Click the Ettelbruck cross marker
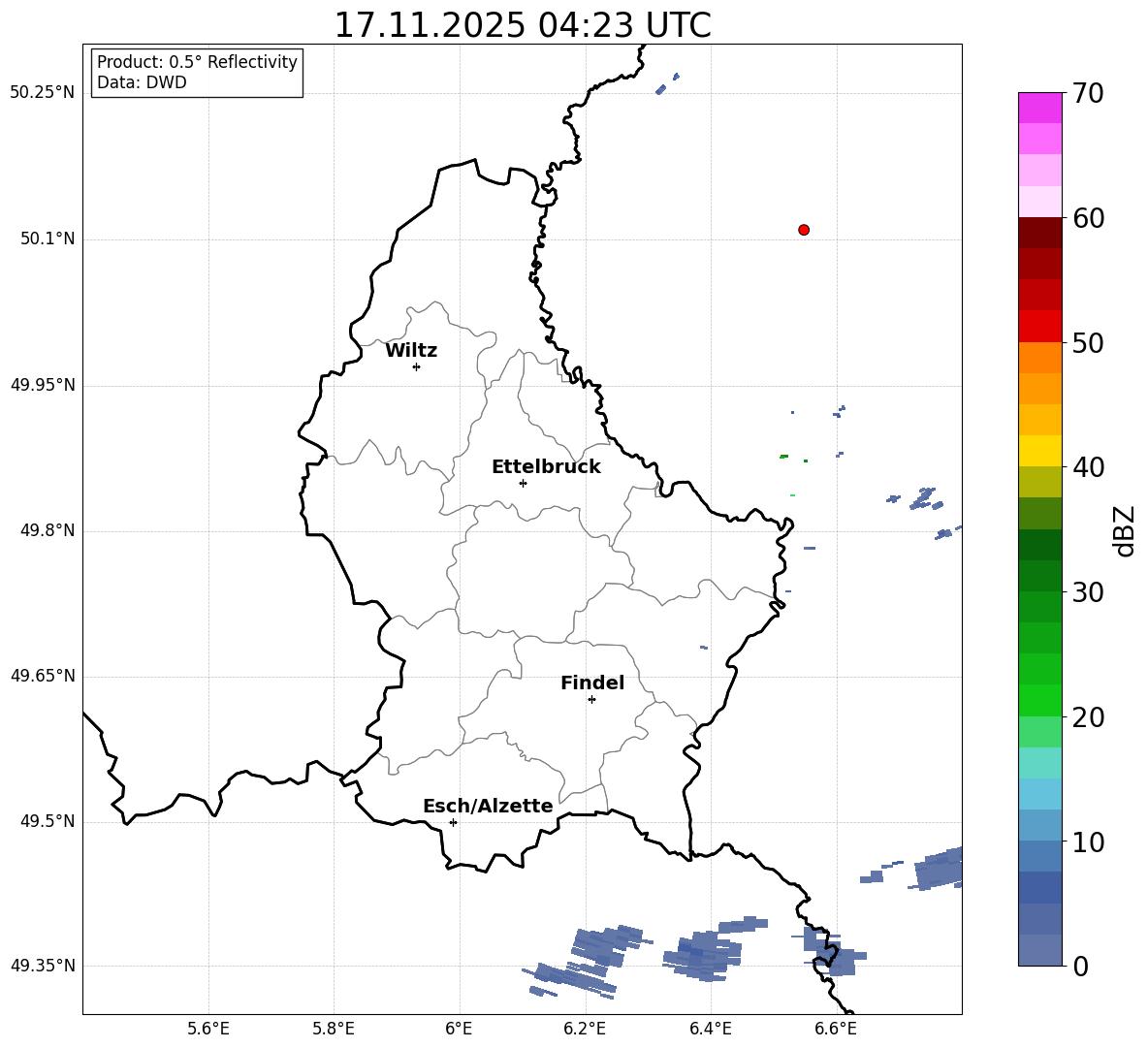The image size is (1148, 1048). (x=523, y=483)
